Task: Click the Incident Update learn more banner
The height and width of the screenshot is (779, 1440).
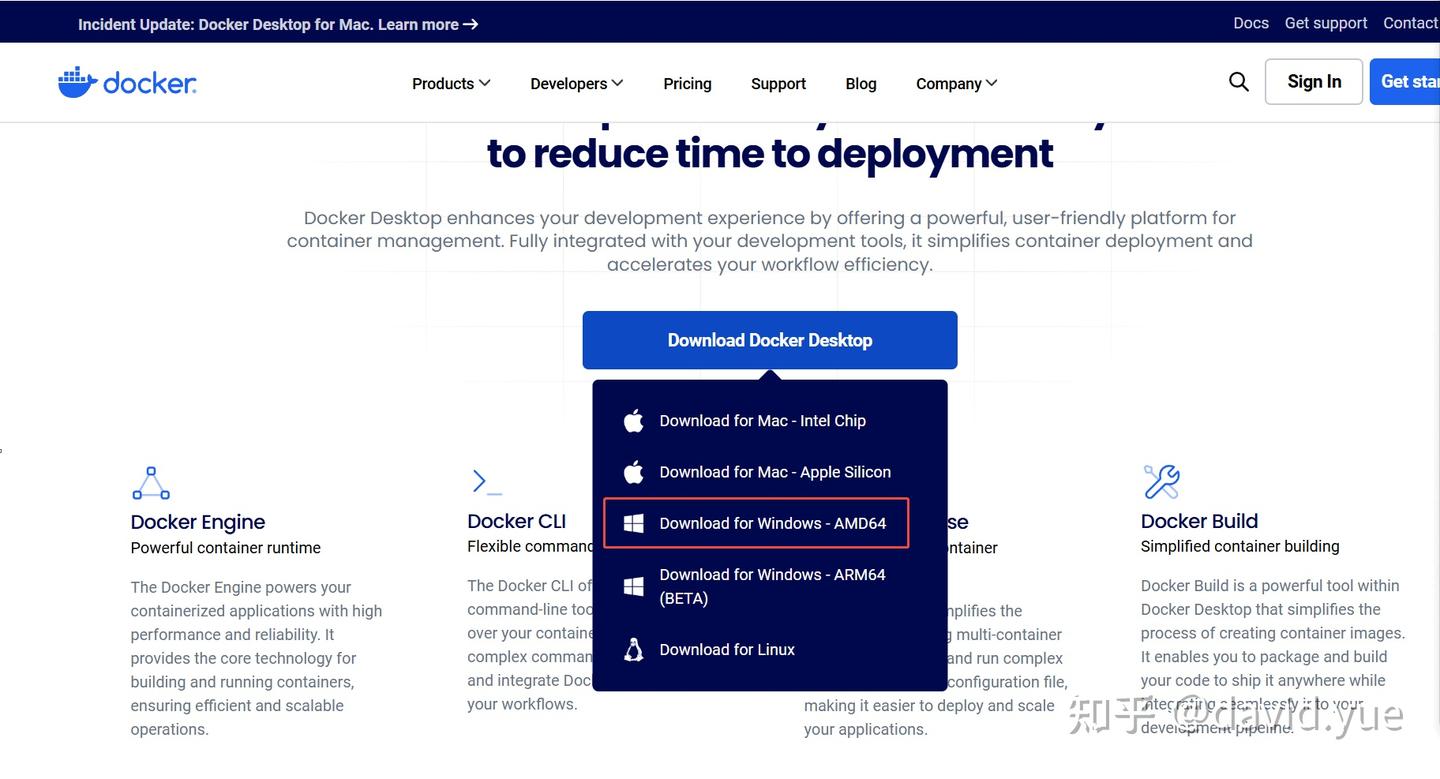Action: pyautogui.click(x=278, y=24)
